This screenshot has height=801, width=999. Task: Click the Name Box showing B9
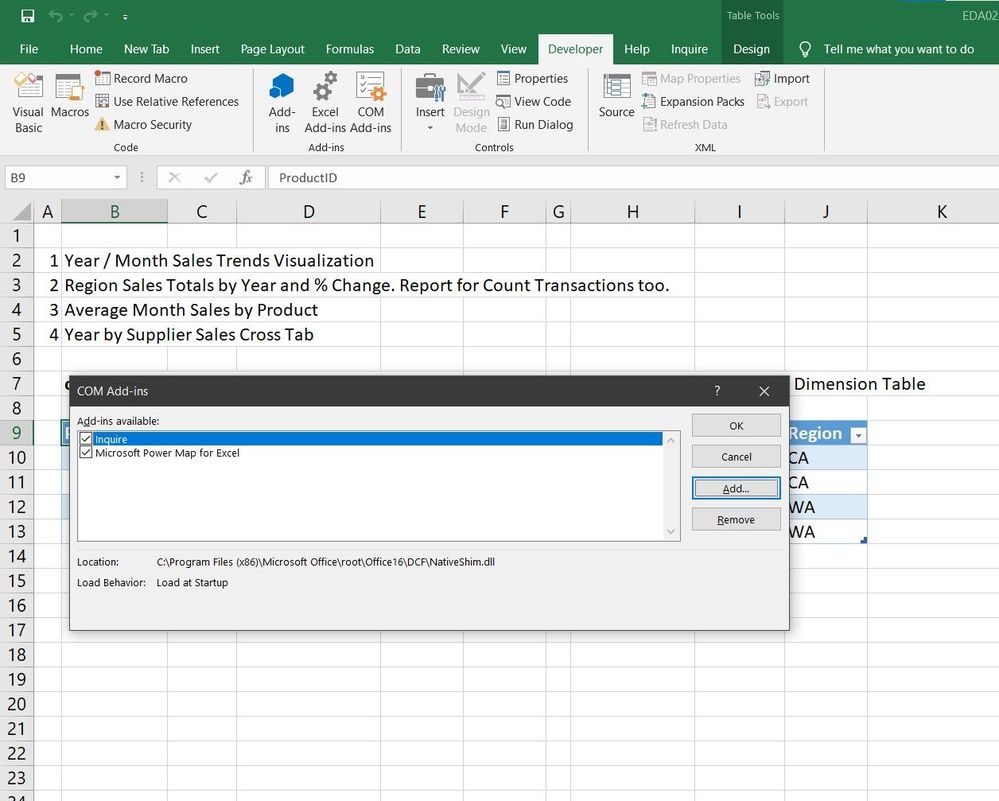pyautogui.click(x=57, y=177)
